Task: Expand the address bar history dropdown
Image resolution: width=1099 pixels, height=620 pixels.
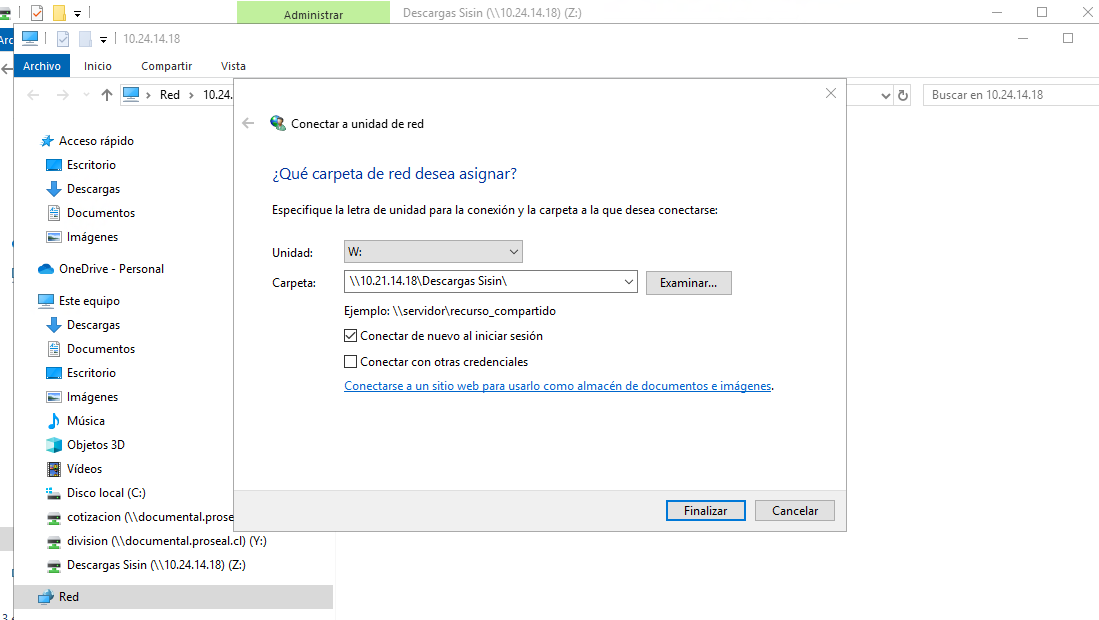Action: [x=885, y=95]
